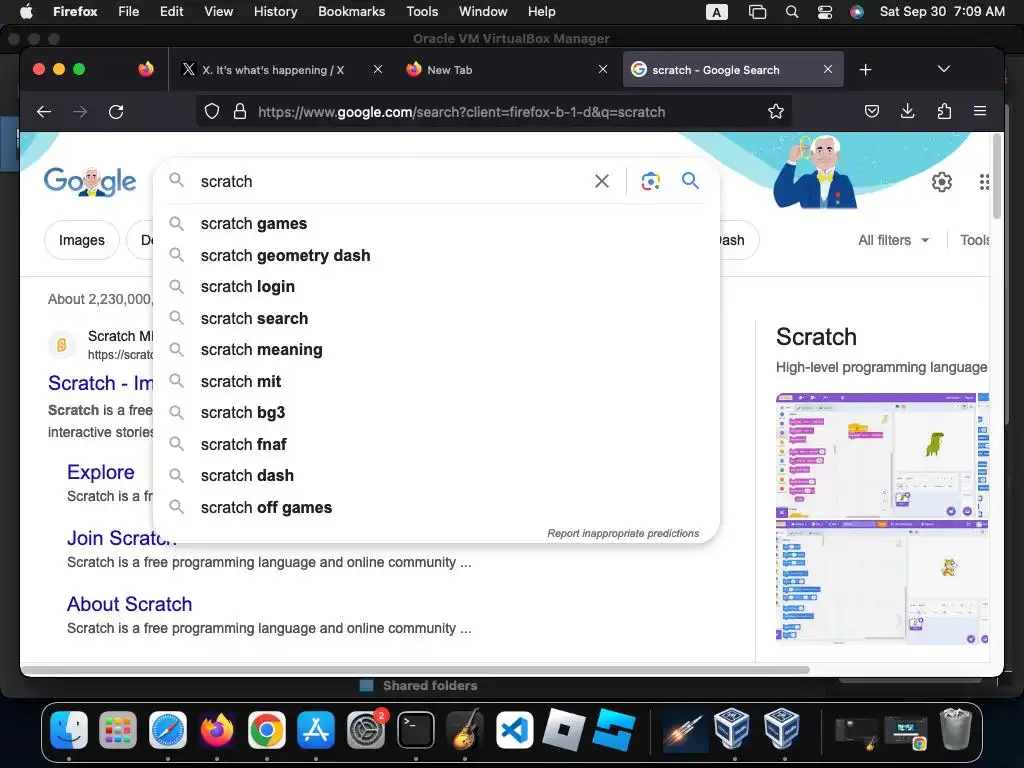The width and height of the screenshot is (1024, 768).
Task: Open the Pocket save icon
Action: pyautogui.click(x=871, y=112)
